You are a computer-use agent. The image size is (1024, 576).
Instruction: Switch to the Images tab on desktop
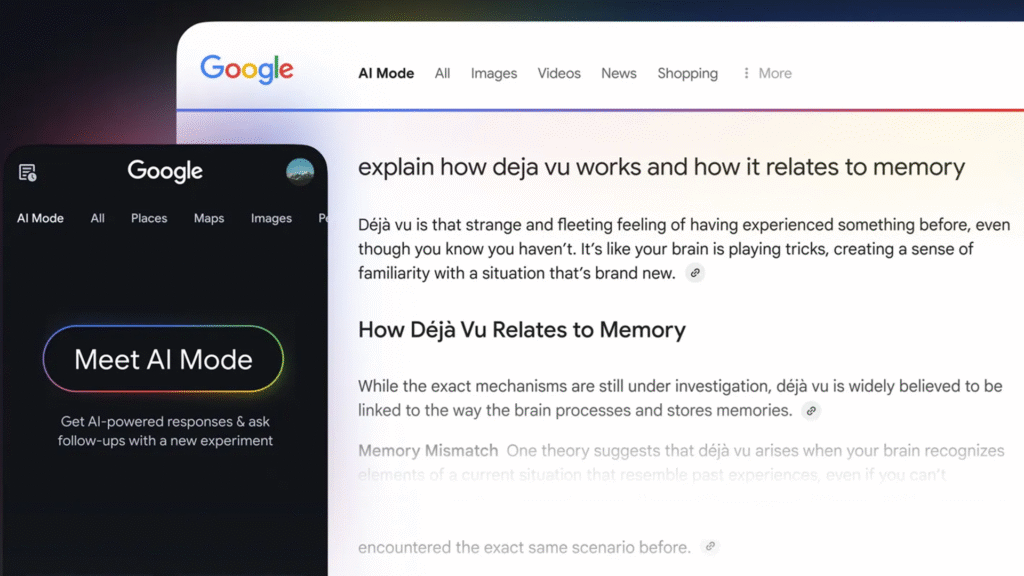[x=494, y=73]
